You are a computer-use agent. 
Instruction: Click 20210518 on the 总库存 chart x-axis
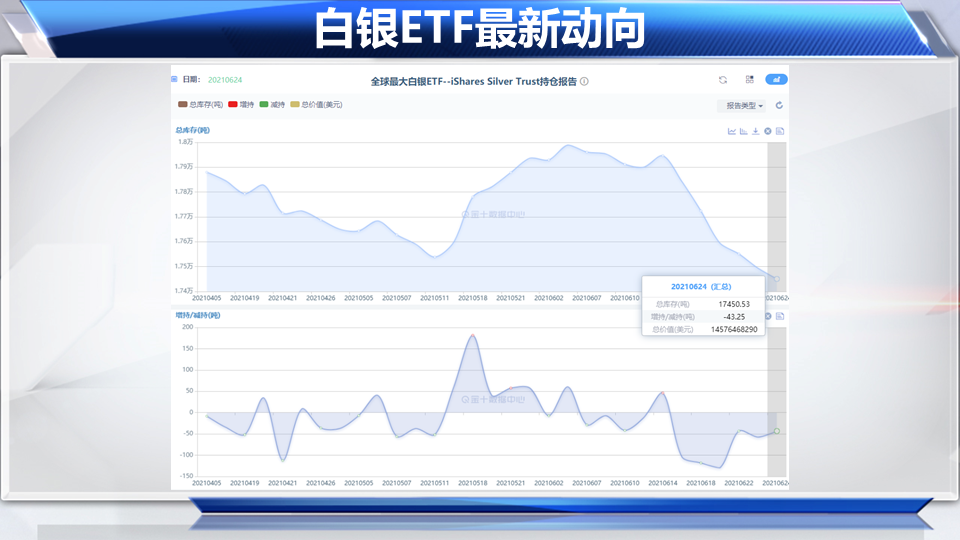click(x=473, y=298)
